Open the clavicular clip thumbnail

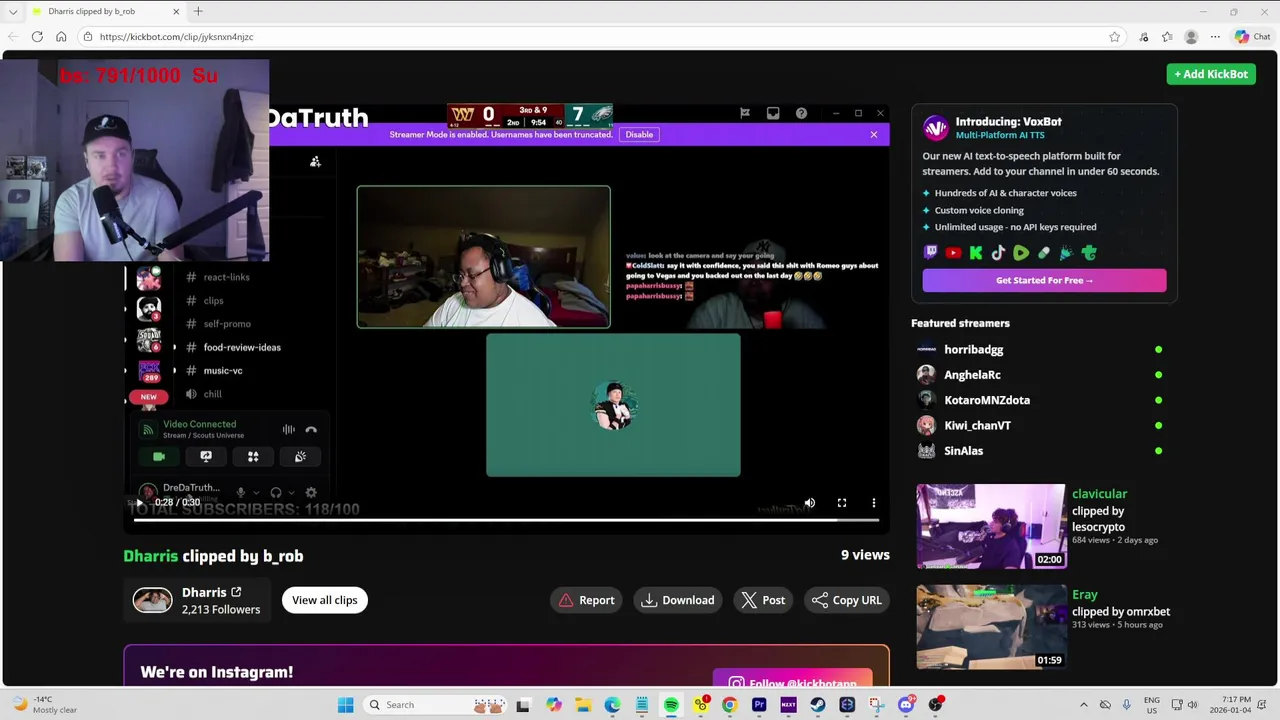tap(991, 527)
